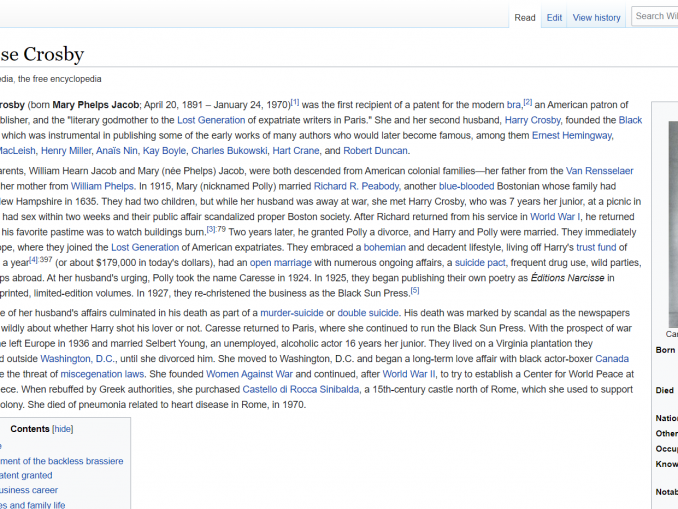The height and width of the screenshot is (509, 678).
Task: Click the Crosby page title heading
Action: tap(42, 54)
